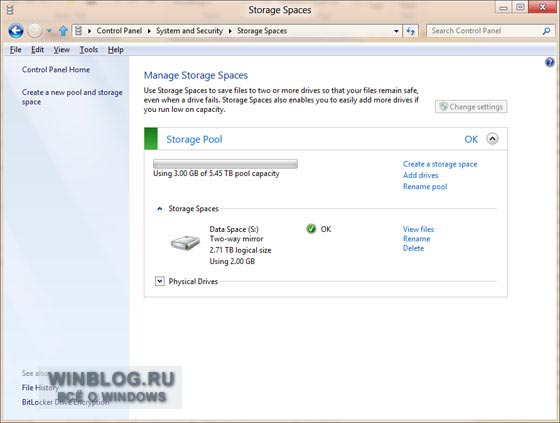Go to Control Panel Home

[x=56, y=70]
